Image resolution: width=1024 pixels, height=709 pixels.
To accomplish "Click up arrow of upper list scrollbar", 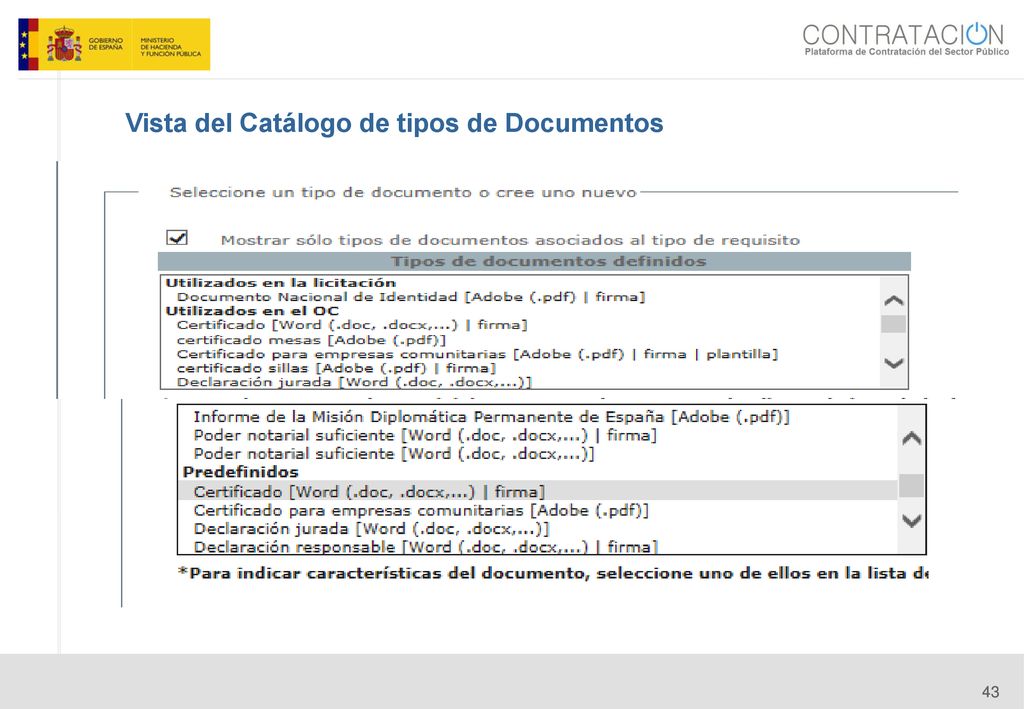I will click(x=893, y=300).
